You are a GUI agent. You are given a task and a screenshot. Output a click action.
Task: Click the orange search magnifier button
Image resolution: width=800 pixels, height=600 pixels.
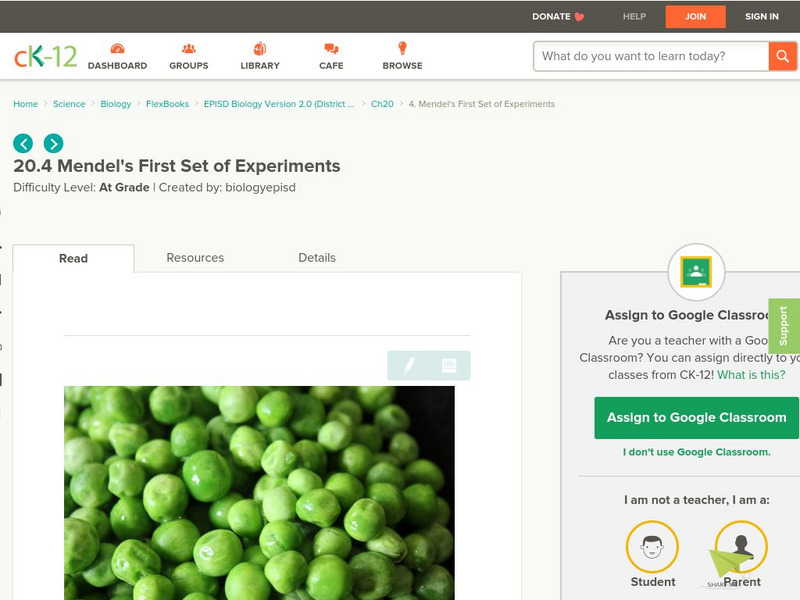point(782,56)
